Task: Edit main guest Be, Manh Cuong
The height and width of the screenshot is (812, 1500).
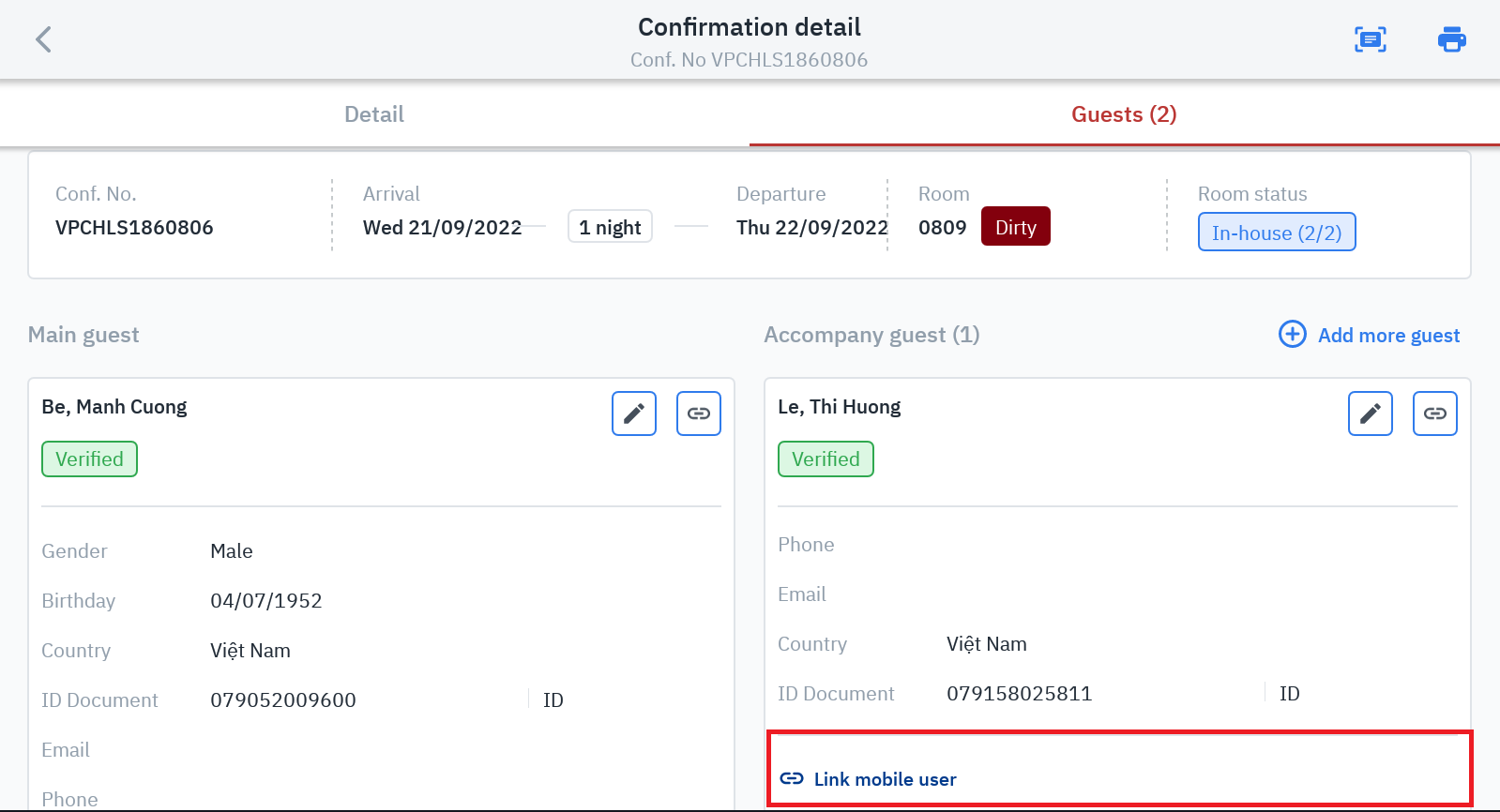Action: click(x=634, y=414)
